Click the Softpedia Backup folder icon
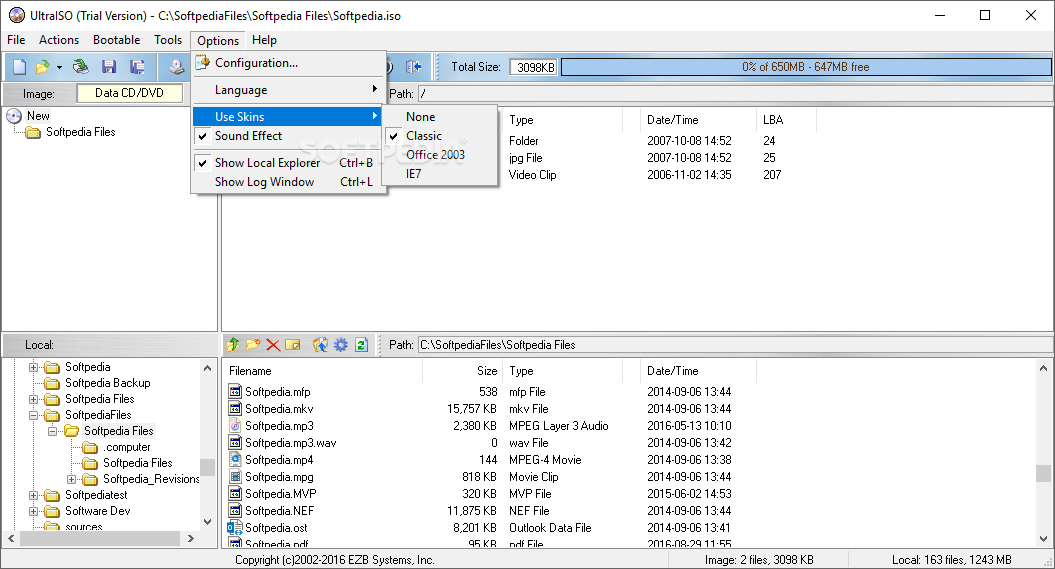The image size is (1055, 569). coord(52,383)
